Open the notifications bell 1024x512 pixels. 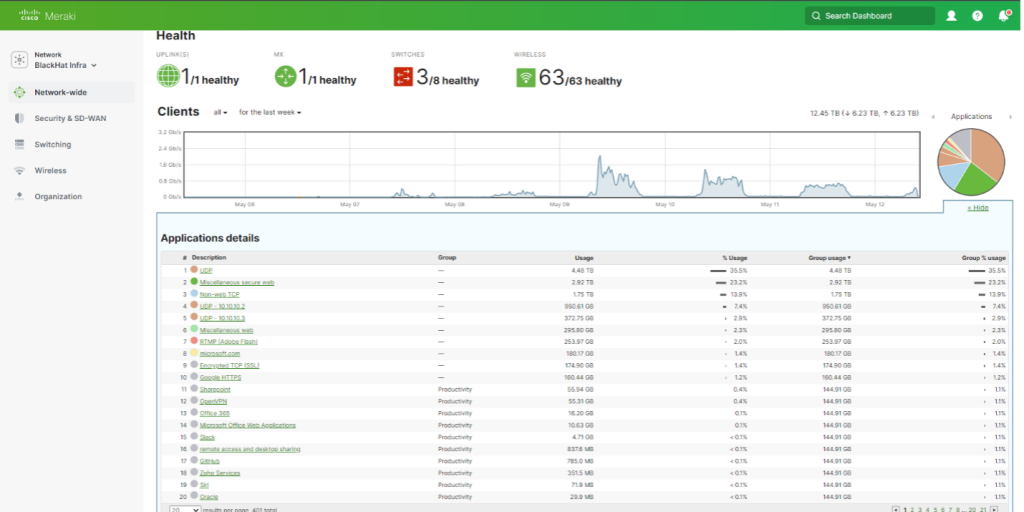click(1003, 16)
